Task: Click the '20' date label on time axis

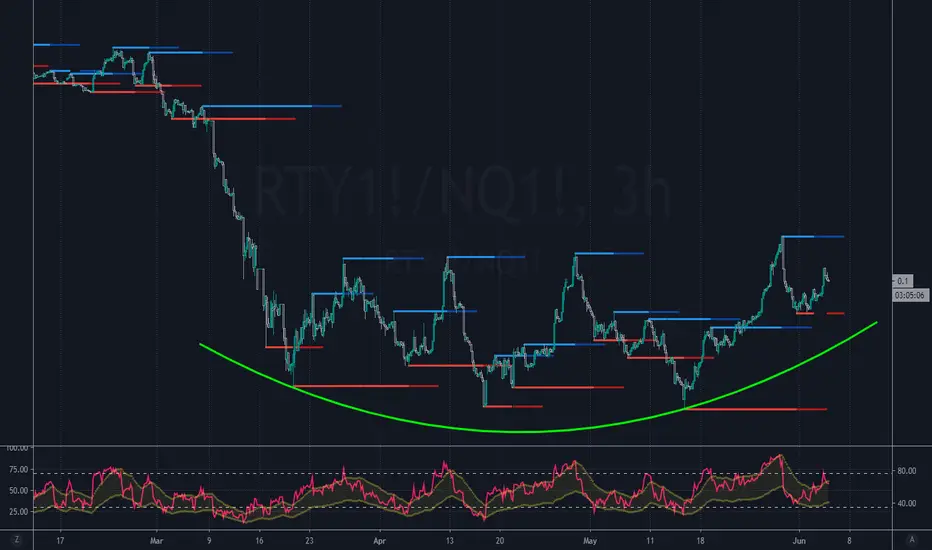Action: 500,541
